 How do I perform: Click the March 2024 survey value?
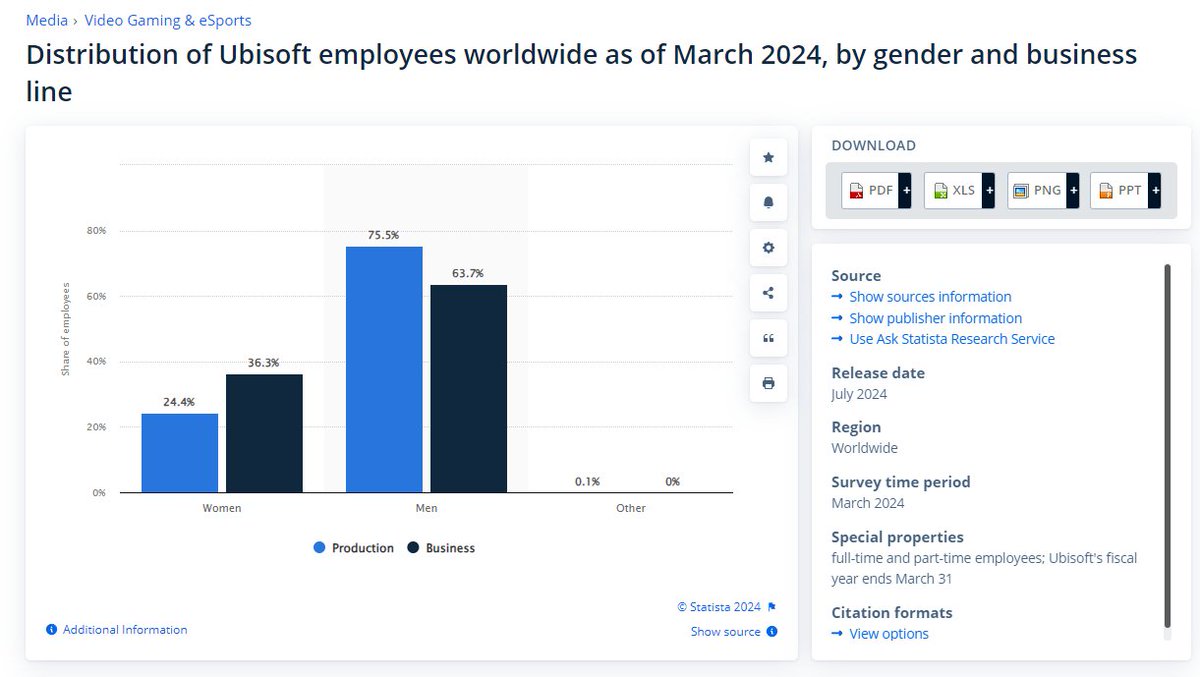pos(868,503)
